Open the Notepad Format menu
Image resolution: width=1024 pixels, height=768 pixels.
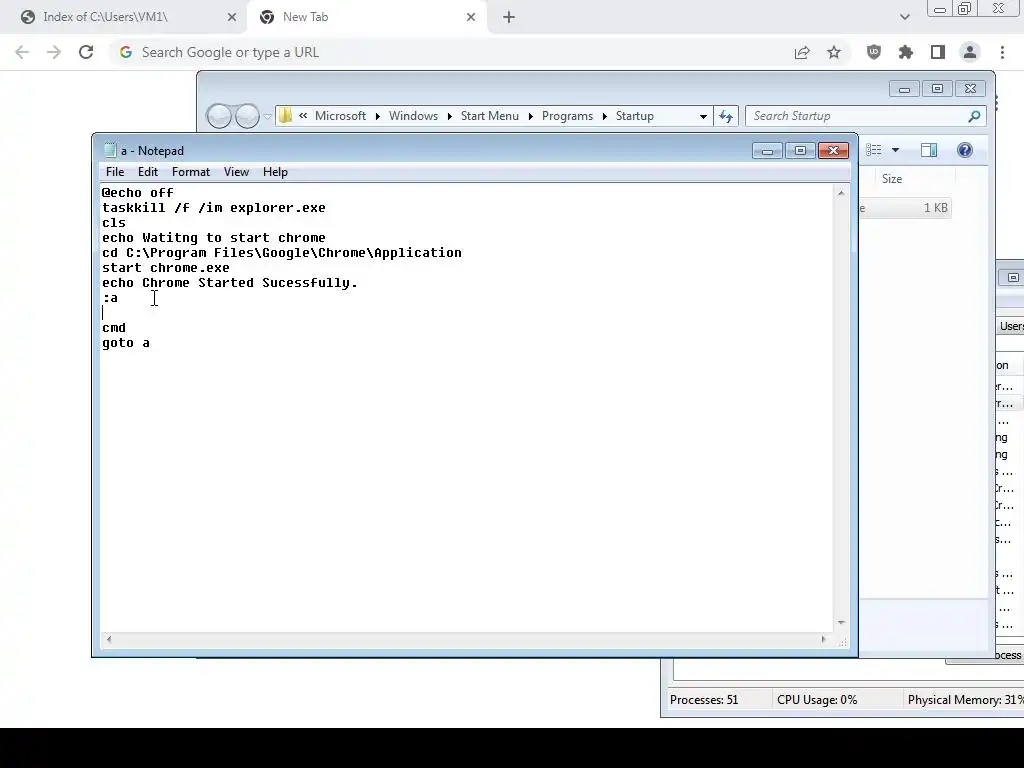click(191, 172)
